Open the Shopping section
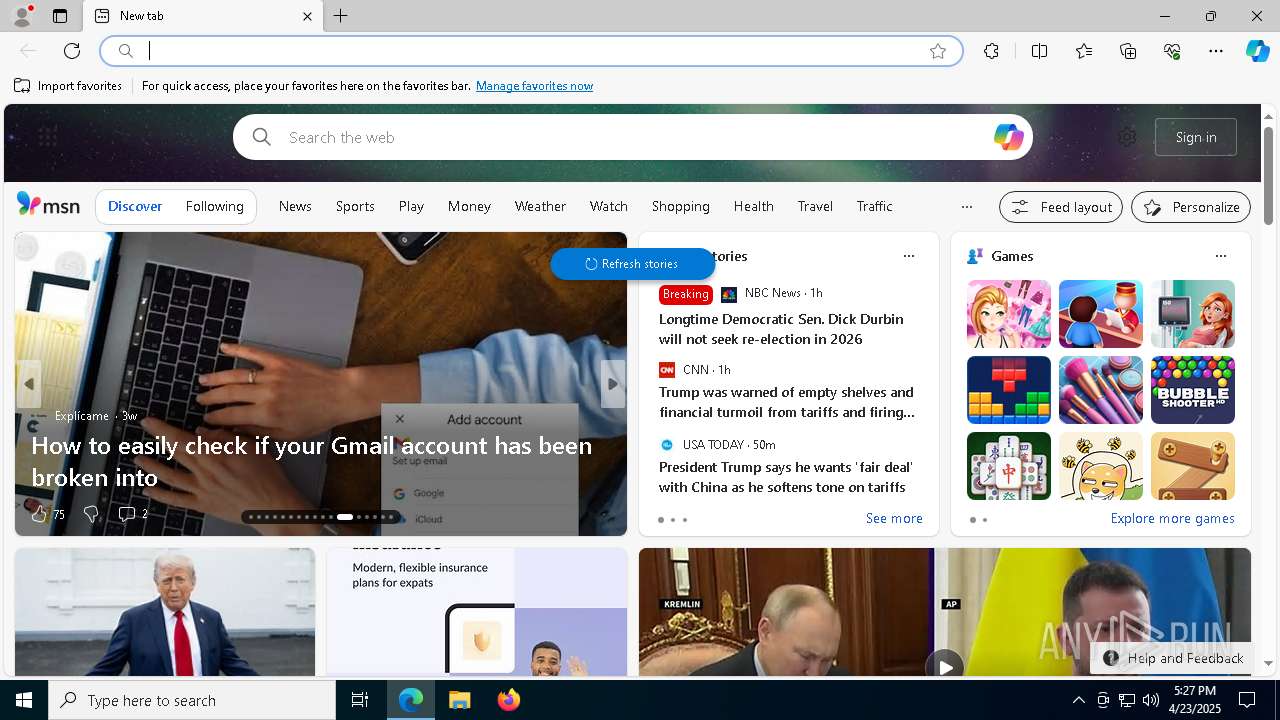 click(680, 206)
